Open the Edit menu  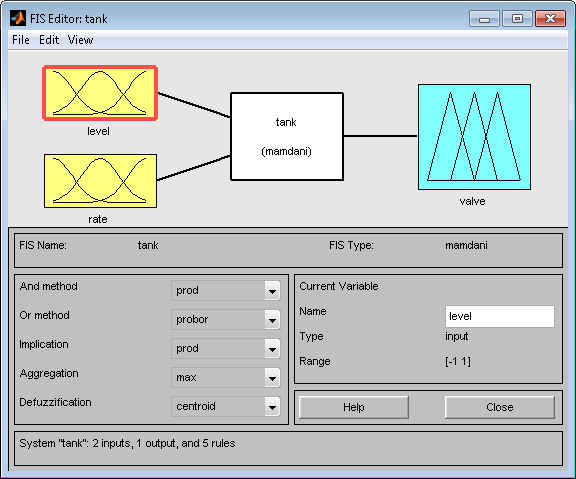[49, 40]
